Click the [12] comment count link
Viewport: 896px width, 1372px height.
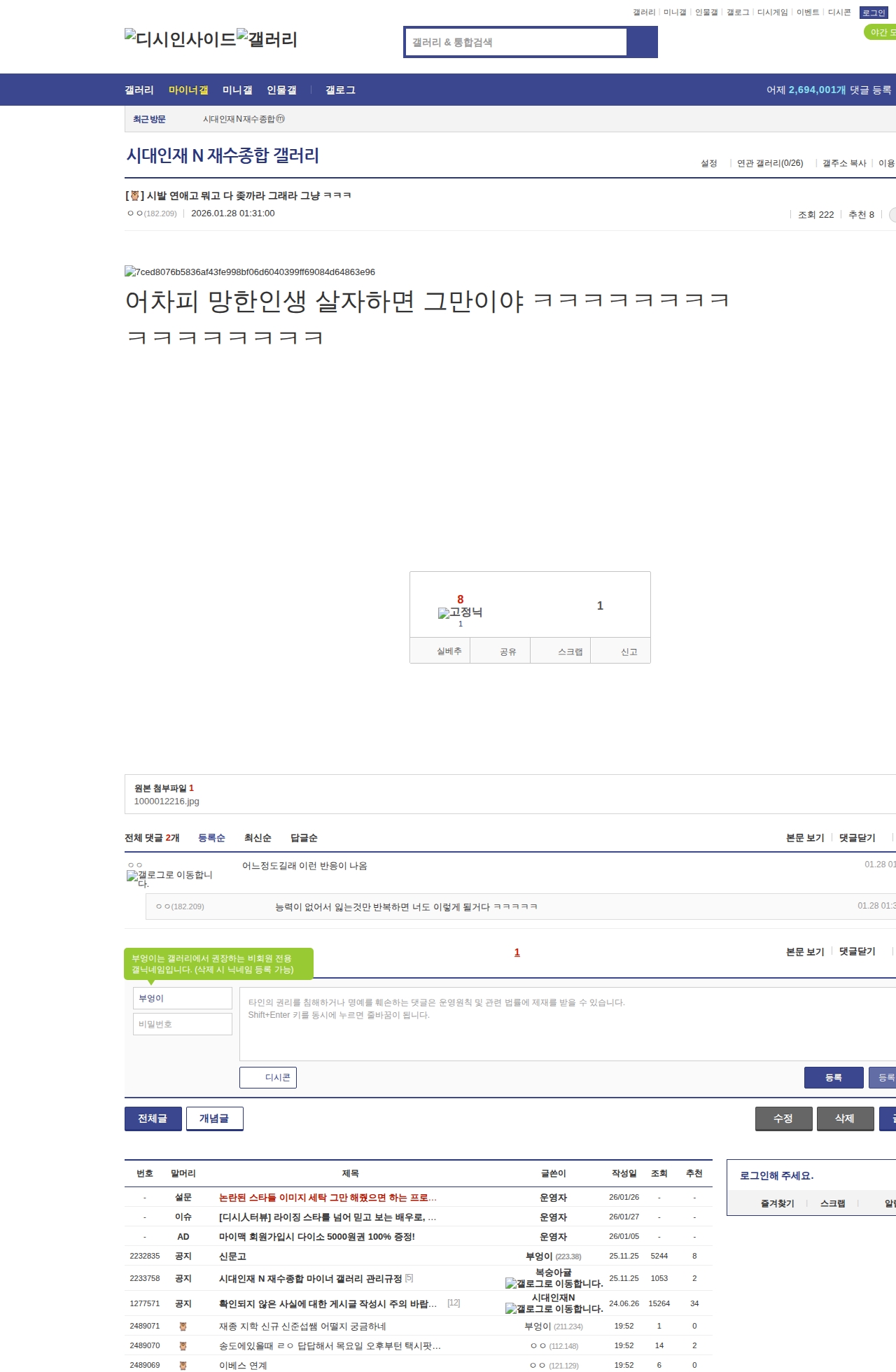454,1303
